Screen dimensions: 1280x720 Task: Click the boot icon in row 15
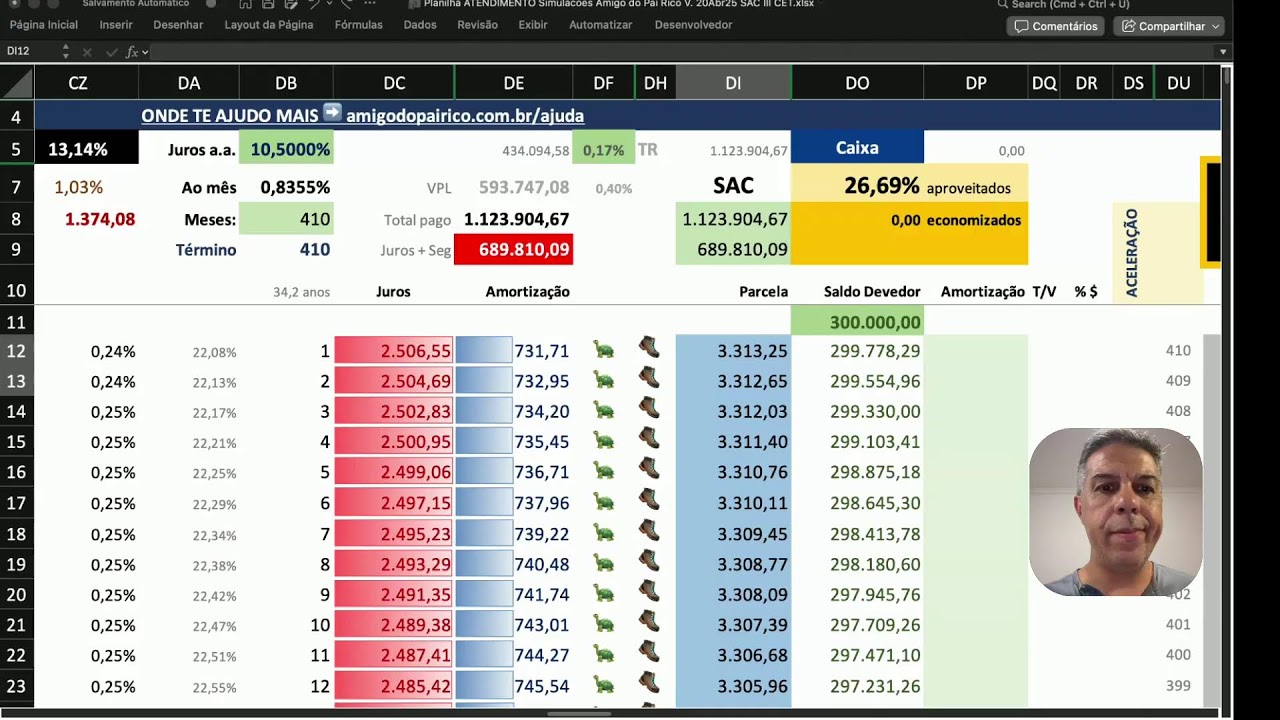point(649,439)
